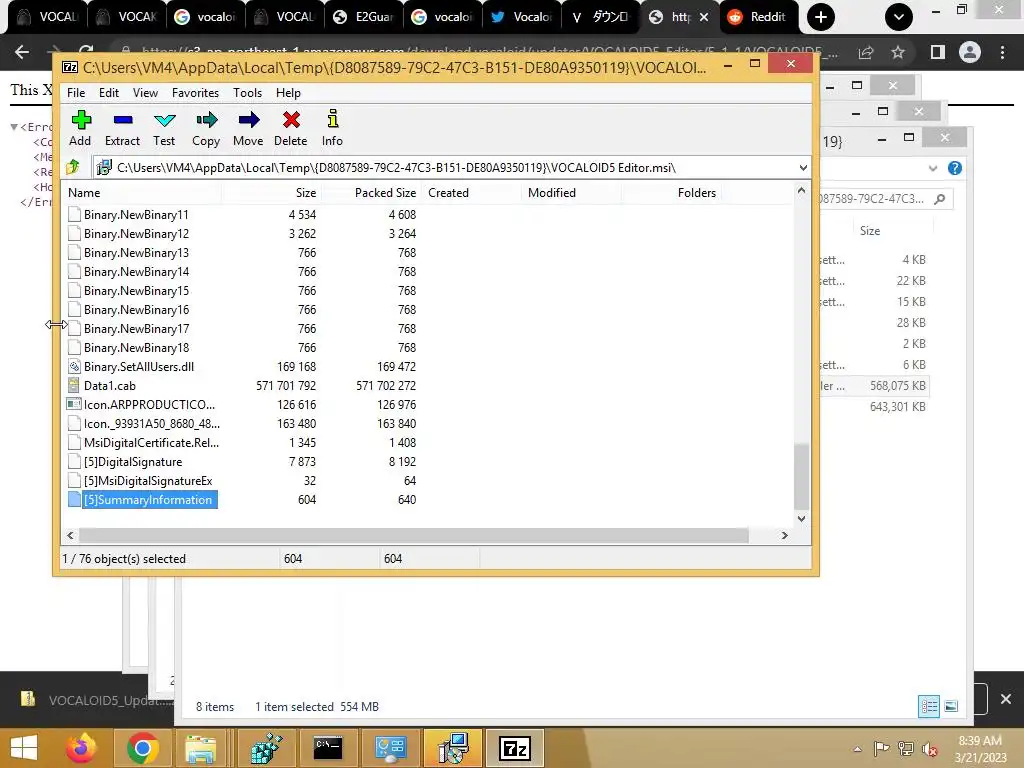Go up one folder level icon
The height and width of the screenshot is (768, 1024).
(x=73, y=167)
